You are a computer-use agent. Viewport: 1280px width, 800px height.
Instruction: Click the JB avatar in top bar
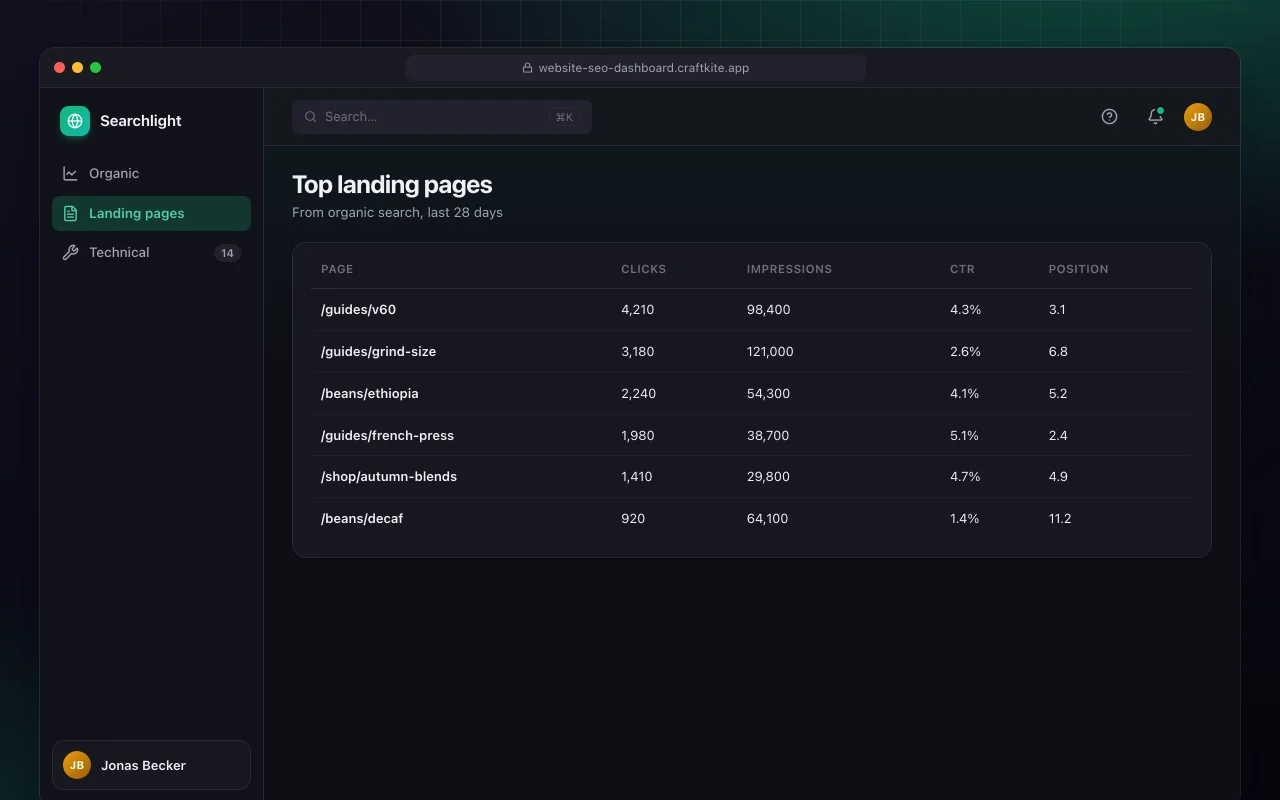(1198, 116)
